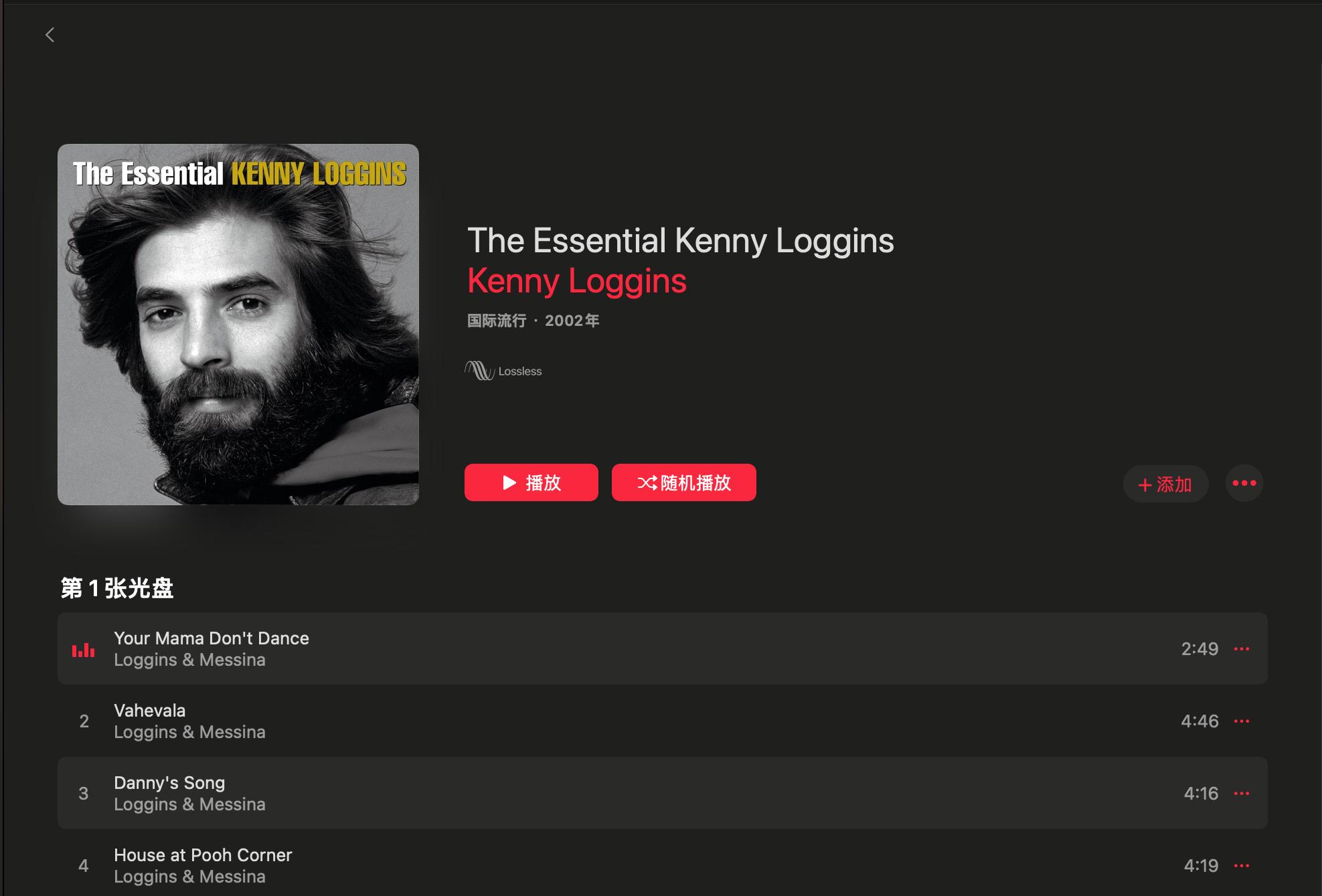Viewport: 1322px width, 896px height.
Task: Click track number 3 to play Danny's Song
Action: click(x=84, y=794)
